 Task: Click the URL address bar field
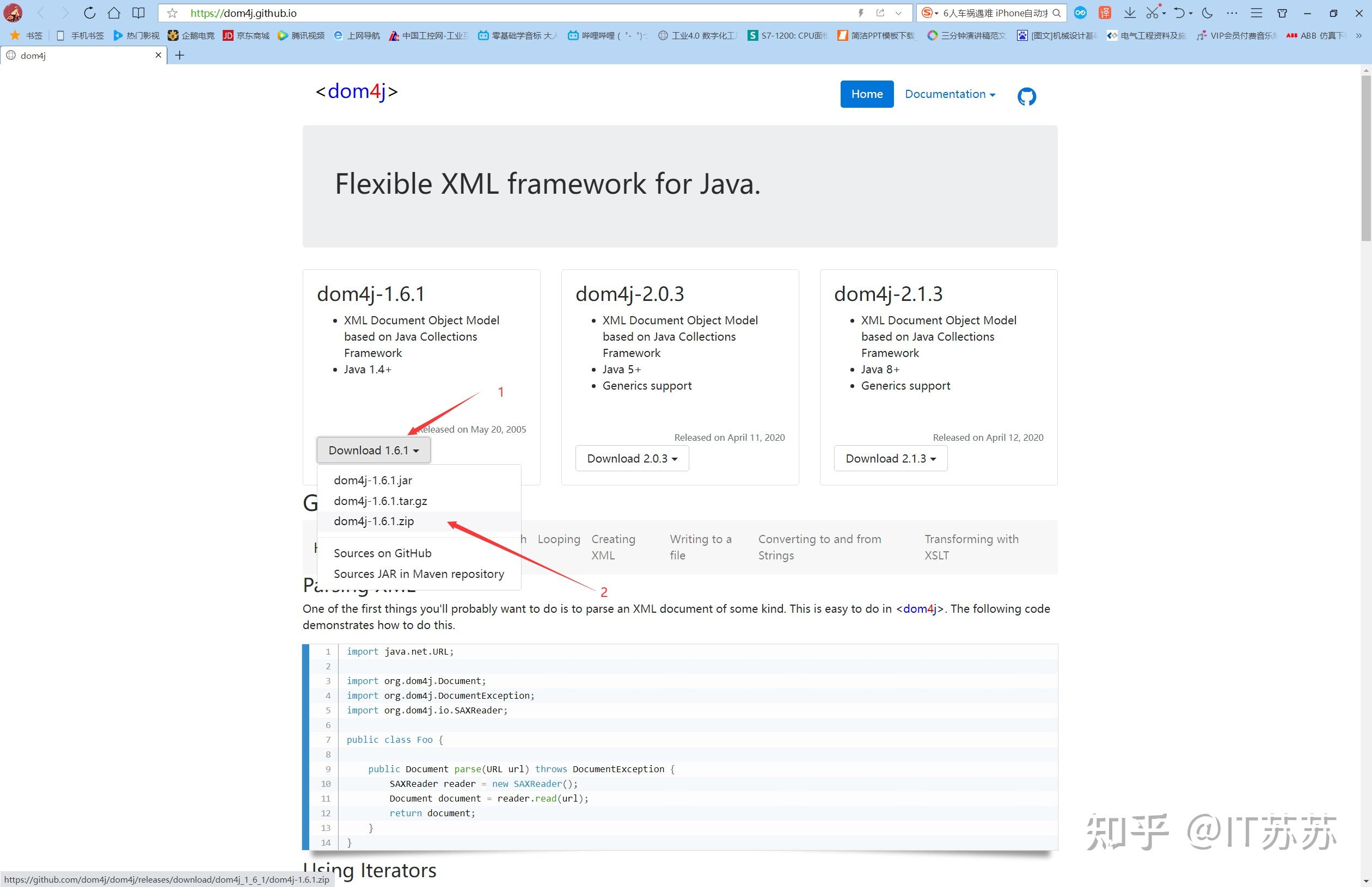point(519,13)
